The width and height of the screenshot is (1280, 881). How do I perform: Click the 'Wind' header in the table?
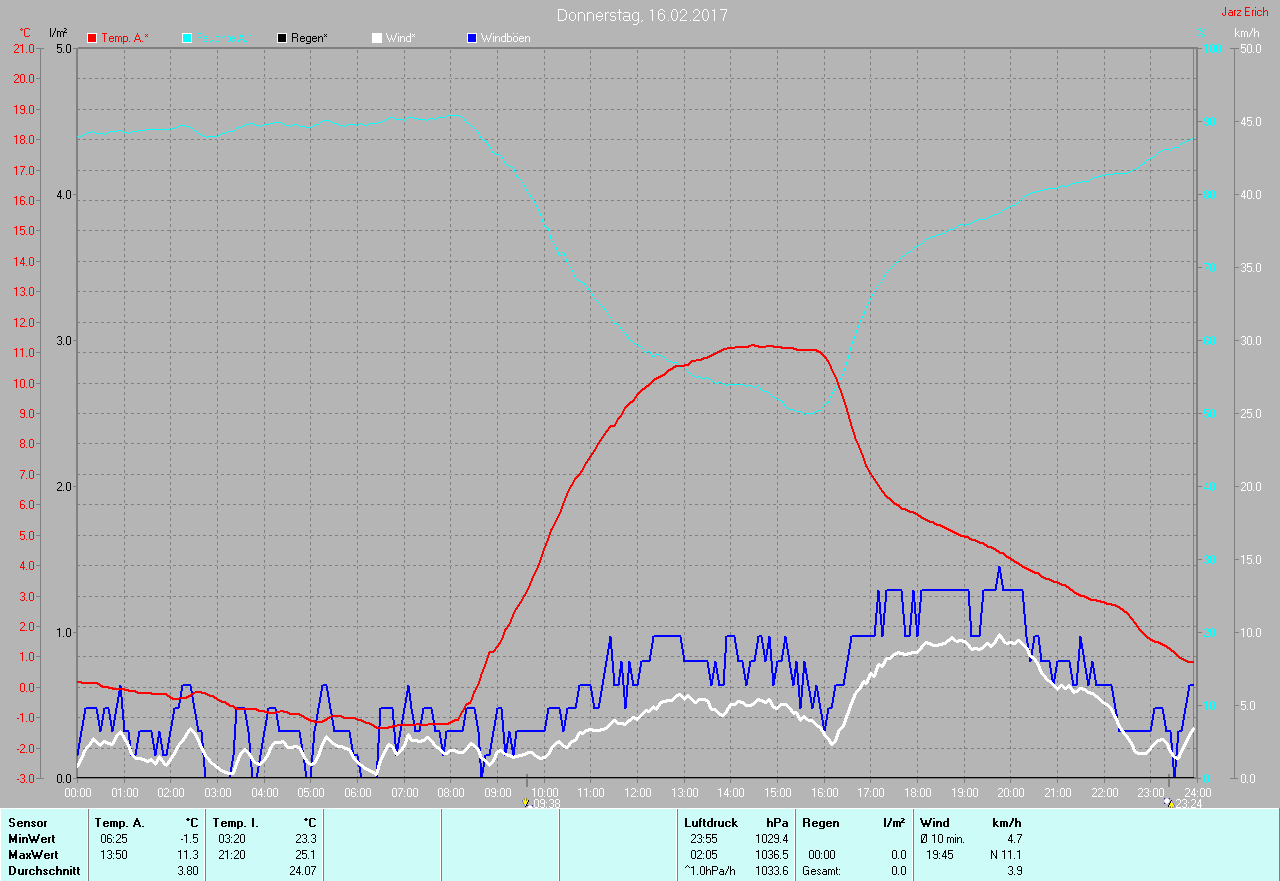935,823
